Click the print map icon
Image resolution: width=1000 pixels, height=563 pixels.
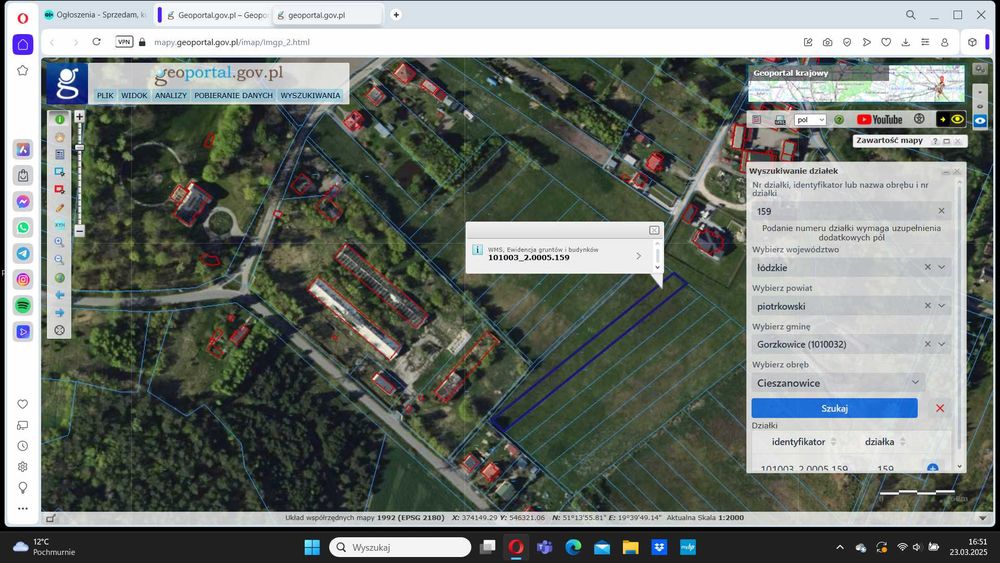point(779,119)
